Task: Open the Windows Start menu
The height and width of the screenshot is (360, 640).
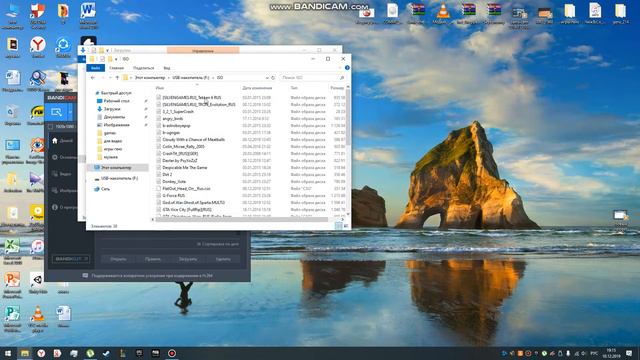Action: pyautogui.click(x=8, y=353)
